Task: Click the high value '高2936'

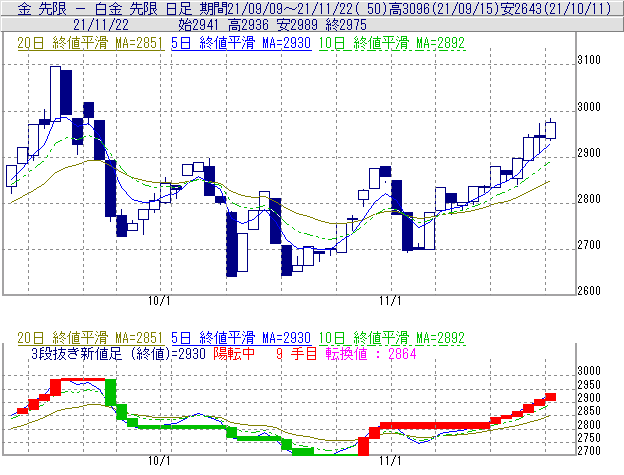Action: click(x=248, y=25)
